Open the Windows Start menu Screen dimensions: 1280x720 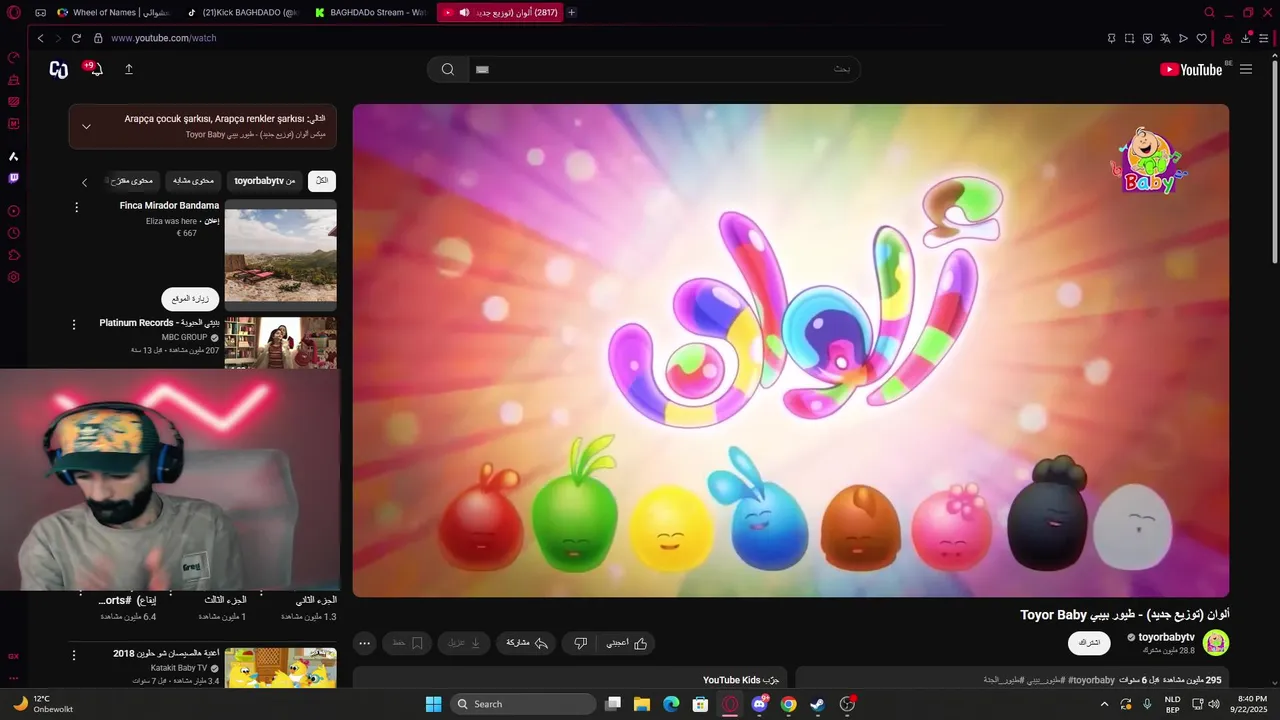[x=433, y=704]
